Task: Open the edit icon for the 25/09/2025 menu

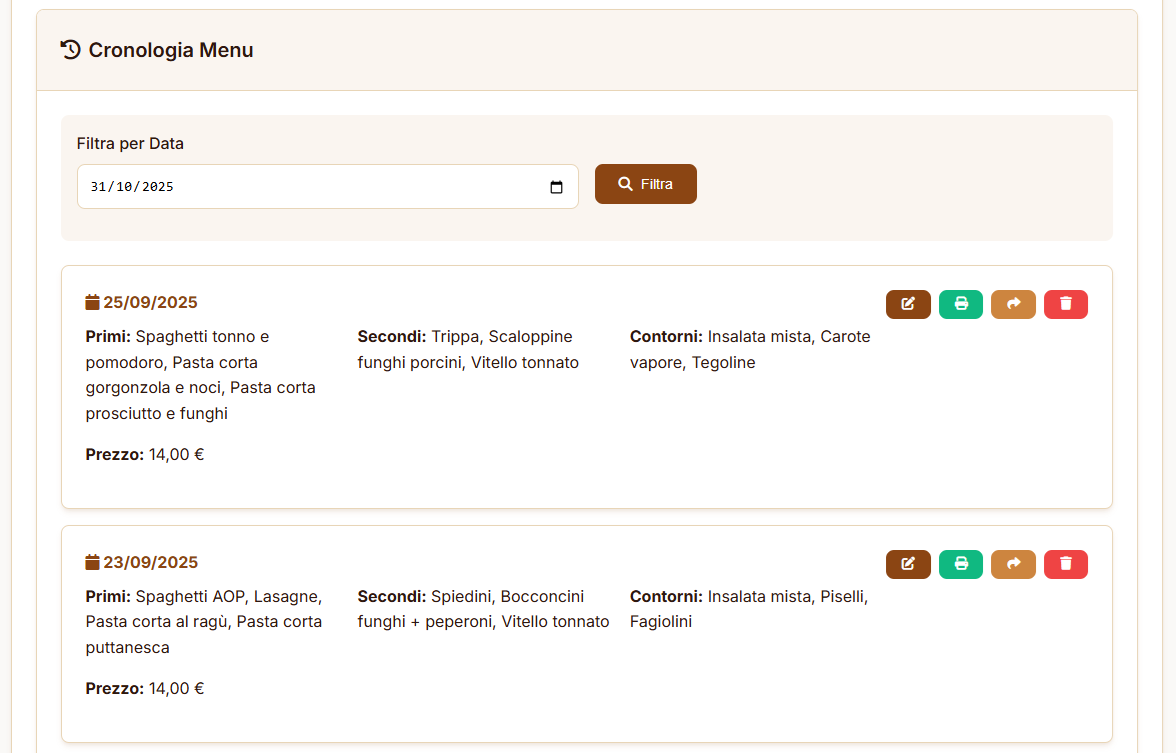Action: click(x=908, y=304)
